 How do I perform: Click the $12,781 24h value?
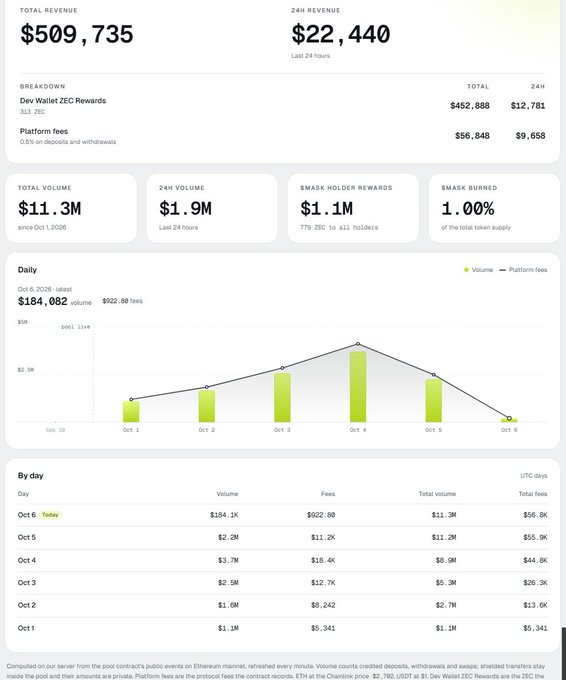point(528,105)
